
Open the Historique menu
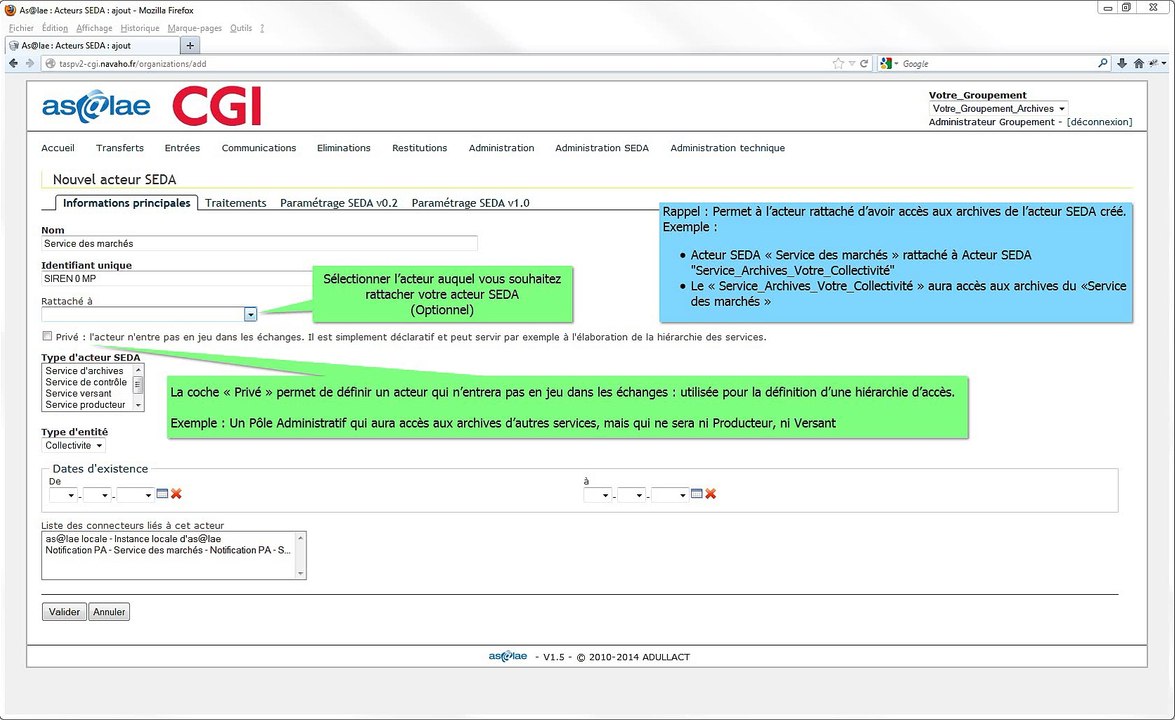(139, 28)
